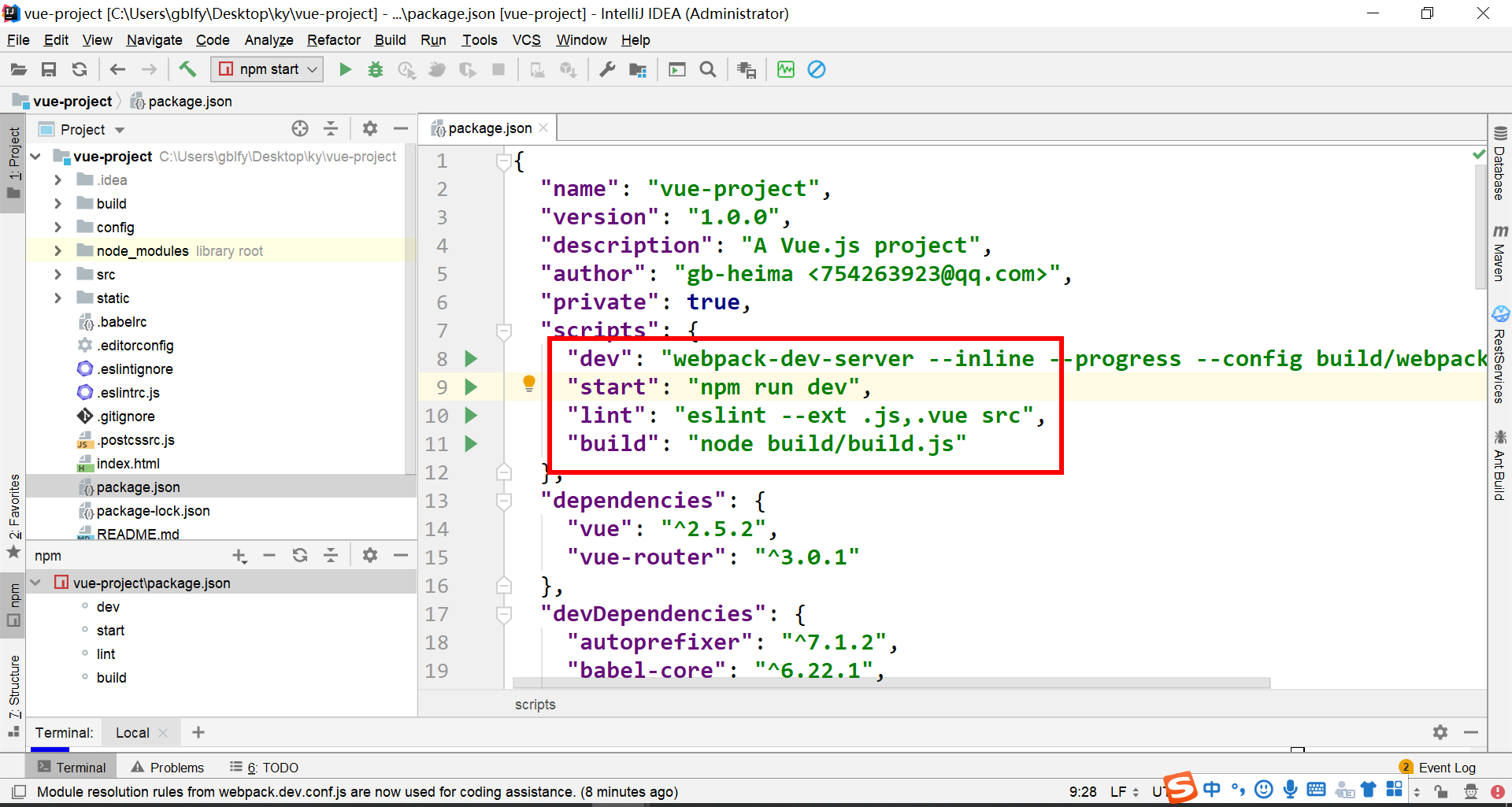Toggle tool window bars icon in status bar
This screenshot has width=1512, height=807.
[19, 792]
